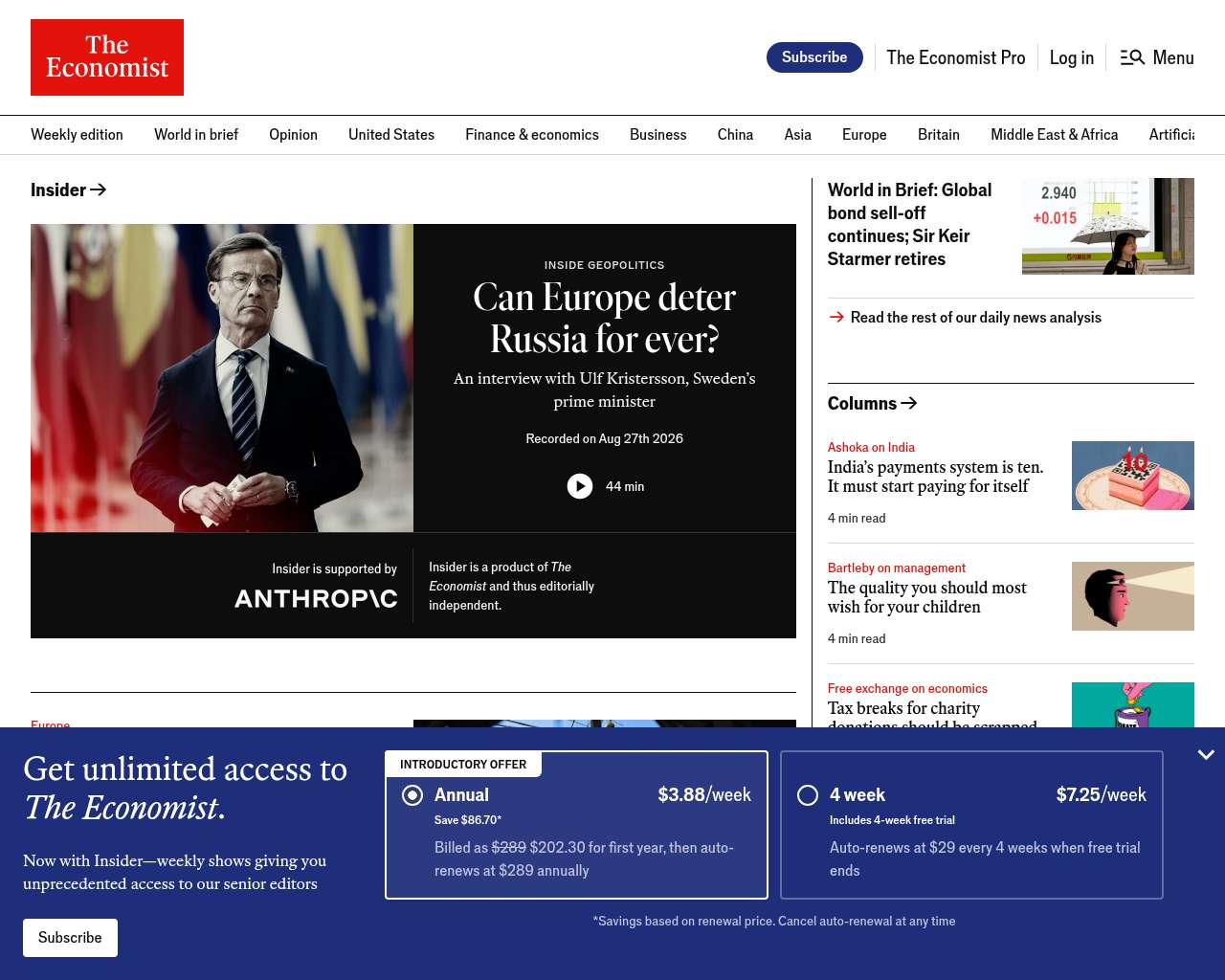Open the World in Brief thumbnail image
Viewport: 1225px width, 980px height.
click(1108, 226)
